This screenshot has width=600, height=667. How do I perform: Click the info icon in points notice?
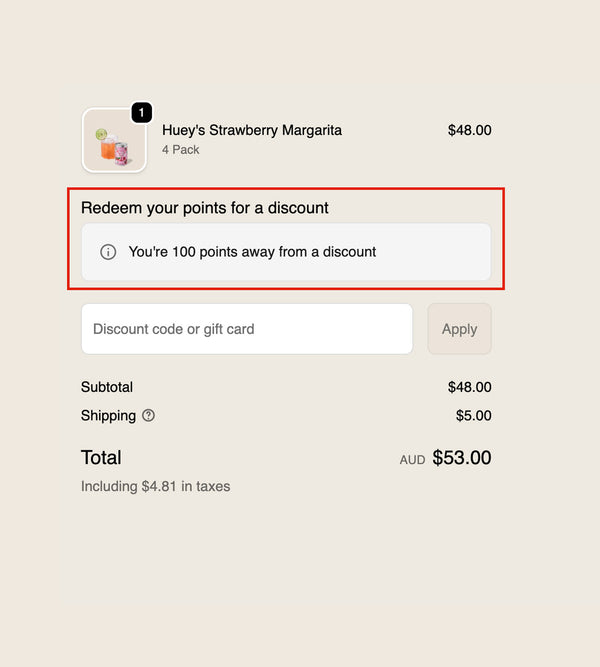[x=109, y=252]
